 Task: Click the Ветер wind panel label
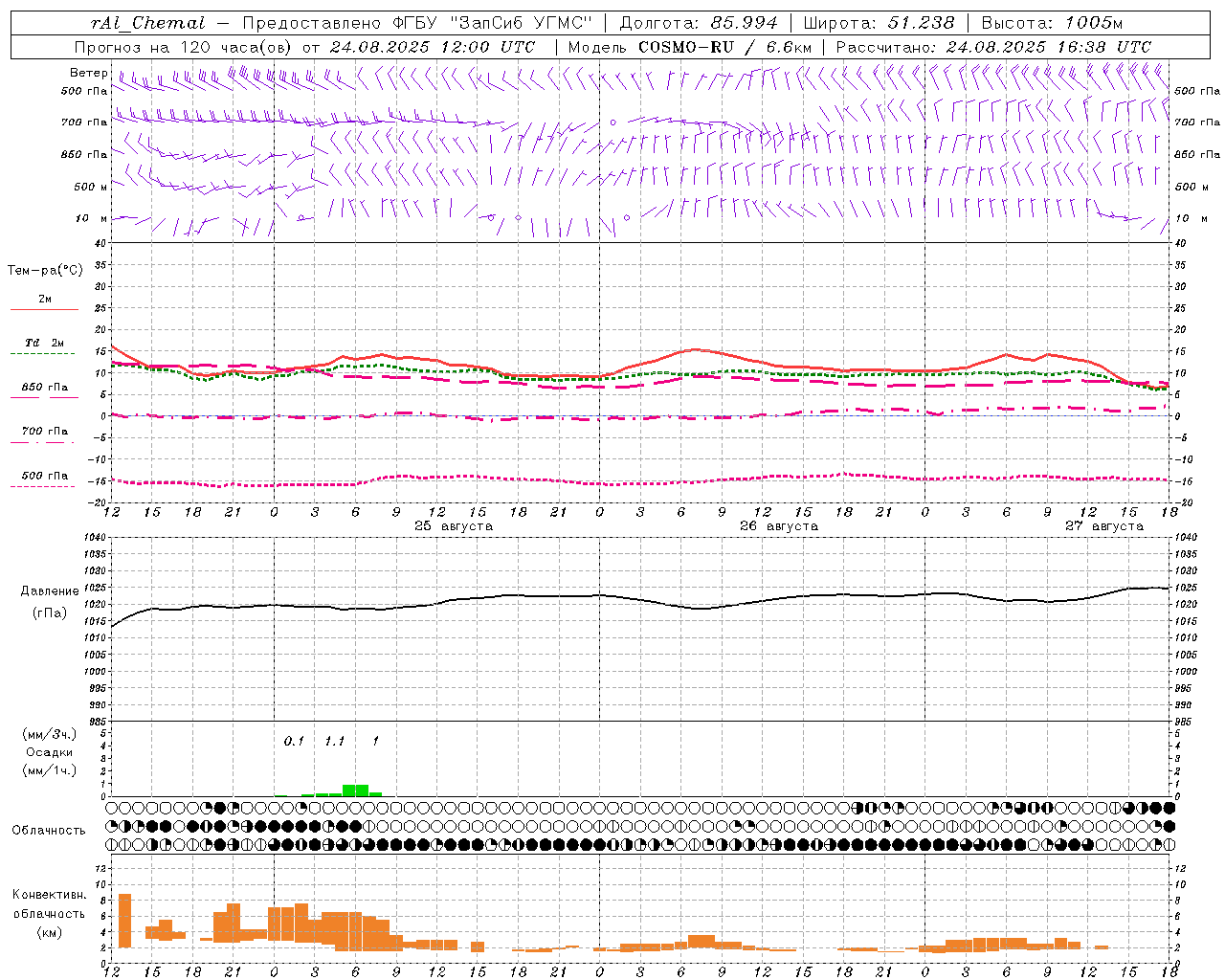[x=89, y=73]
